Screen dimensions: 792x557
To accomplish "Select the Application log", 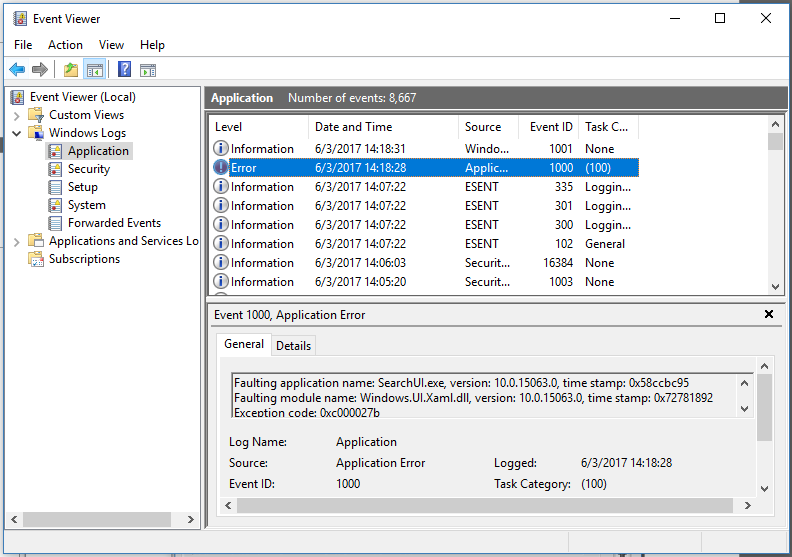I will (x=98, y=151).
